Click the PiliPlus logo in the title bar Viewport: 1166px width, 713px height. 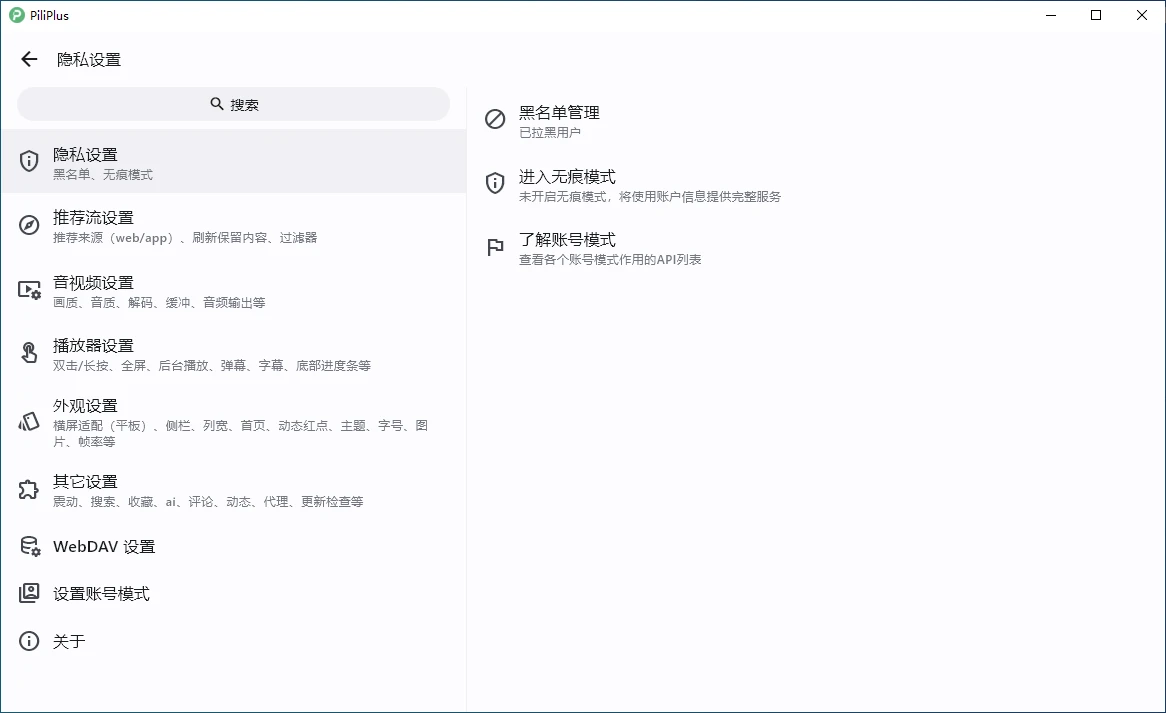pyautogui.click(x=18, y=15)
